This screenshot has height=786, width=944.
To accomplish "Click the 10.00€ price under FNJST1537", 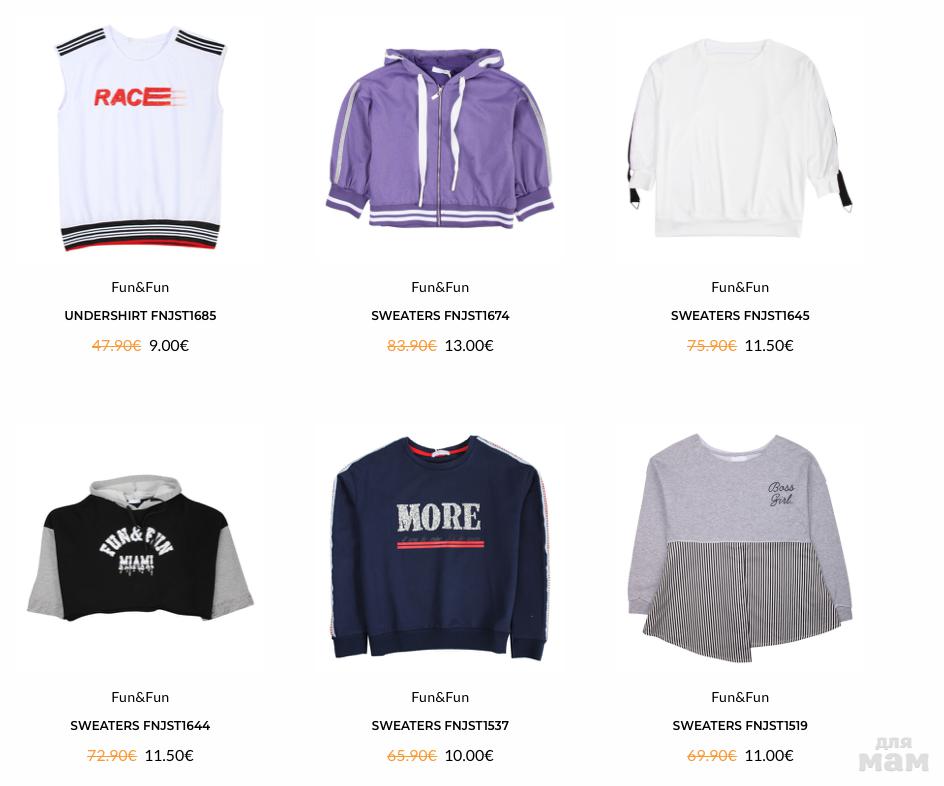I will tap(469, 755).
